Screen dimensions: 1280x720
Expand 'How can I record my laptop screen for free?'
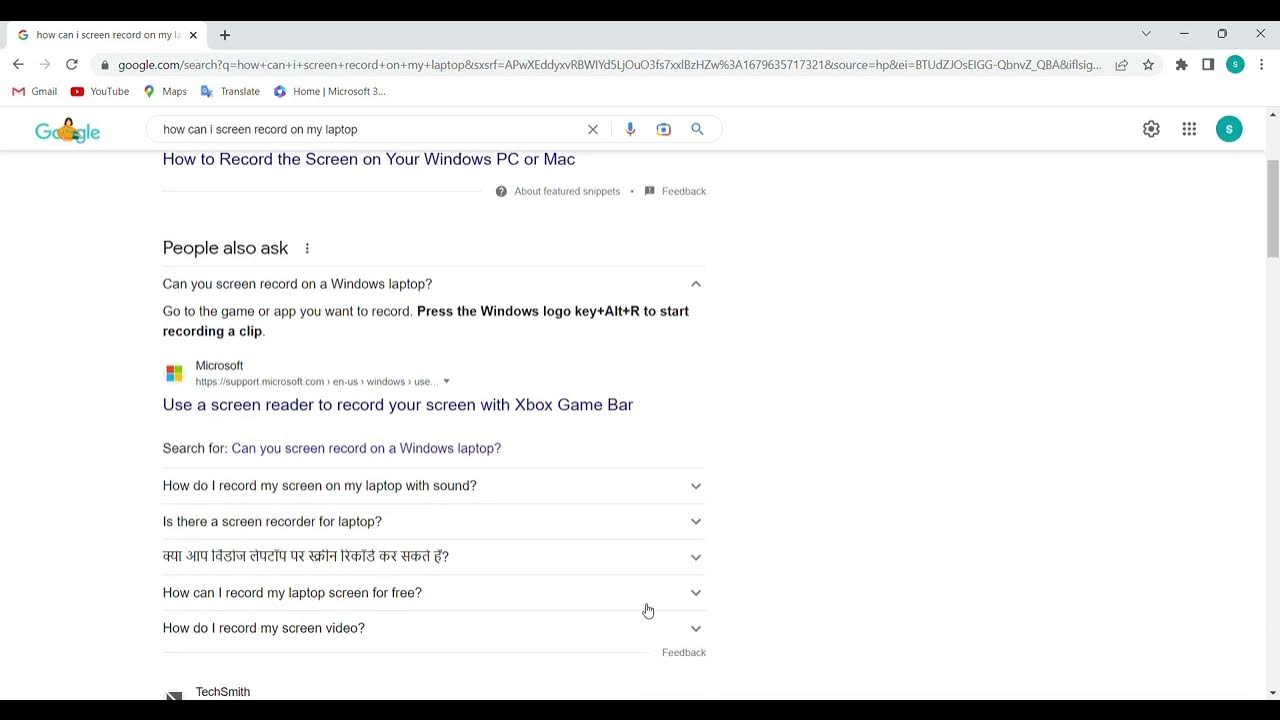click(x=433, y=593)
